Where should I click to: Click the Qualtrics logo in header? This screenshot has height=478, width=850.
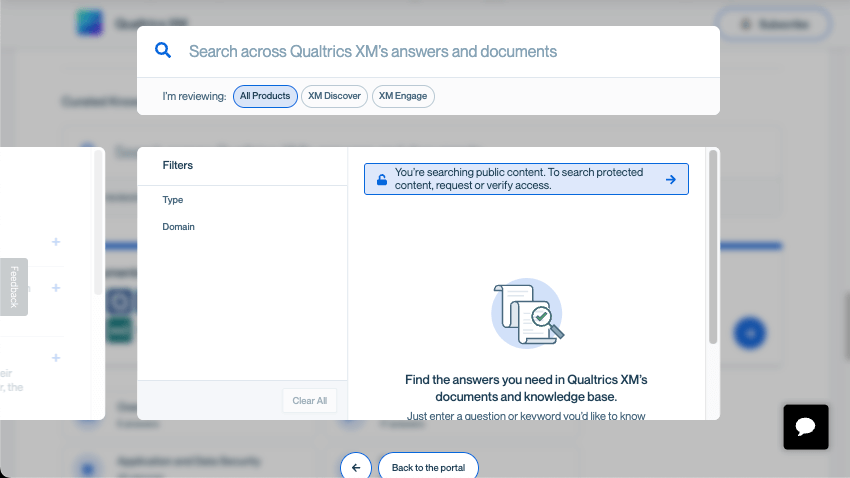[89, 23]
